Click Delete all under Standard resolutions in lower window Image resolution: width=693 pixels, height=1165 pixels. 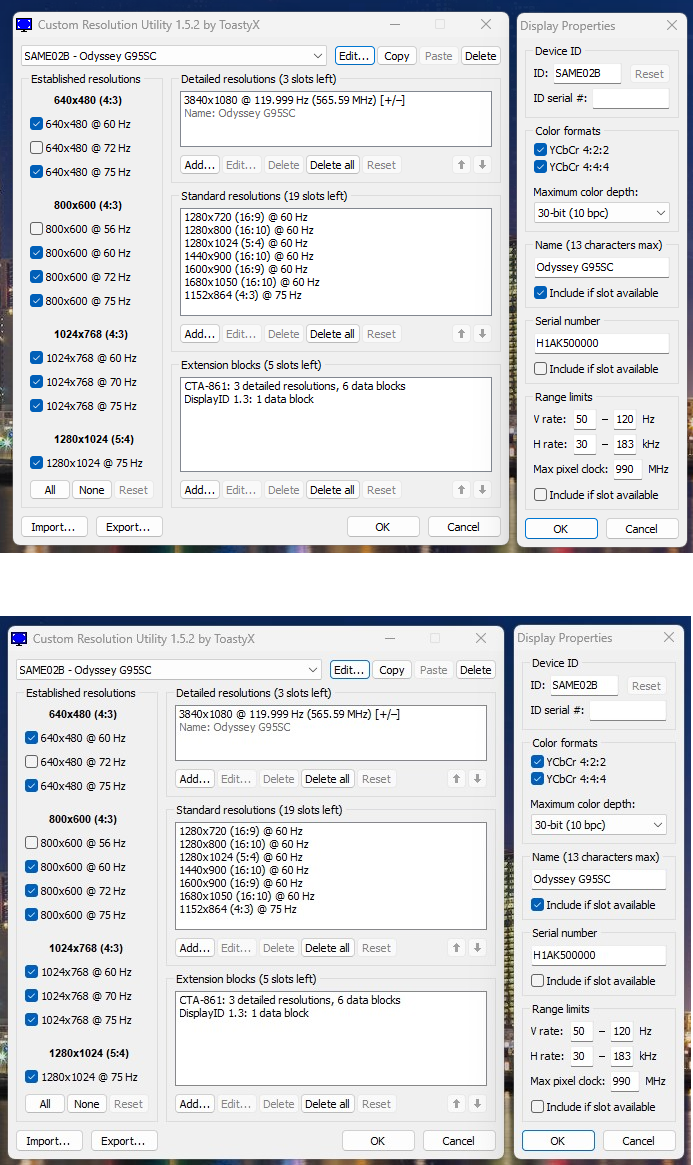pos(328,948)
